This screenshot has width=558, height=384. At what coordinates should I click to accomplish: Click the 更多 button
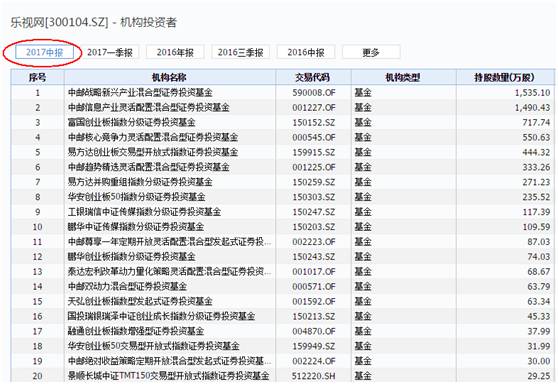click(371, 52)
